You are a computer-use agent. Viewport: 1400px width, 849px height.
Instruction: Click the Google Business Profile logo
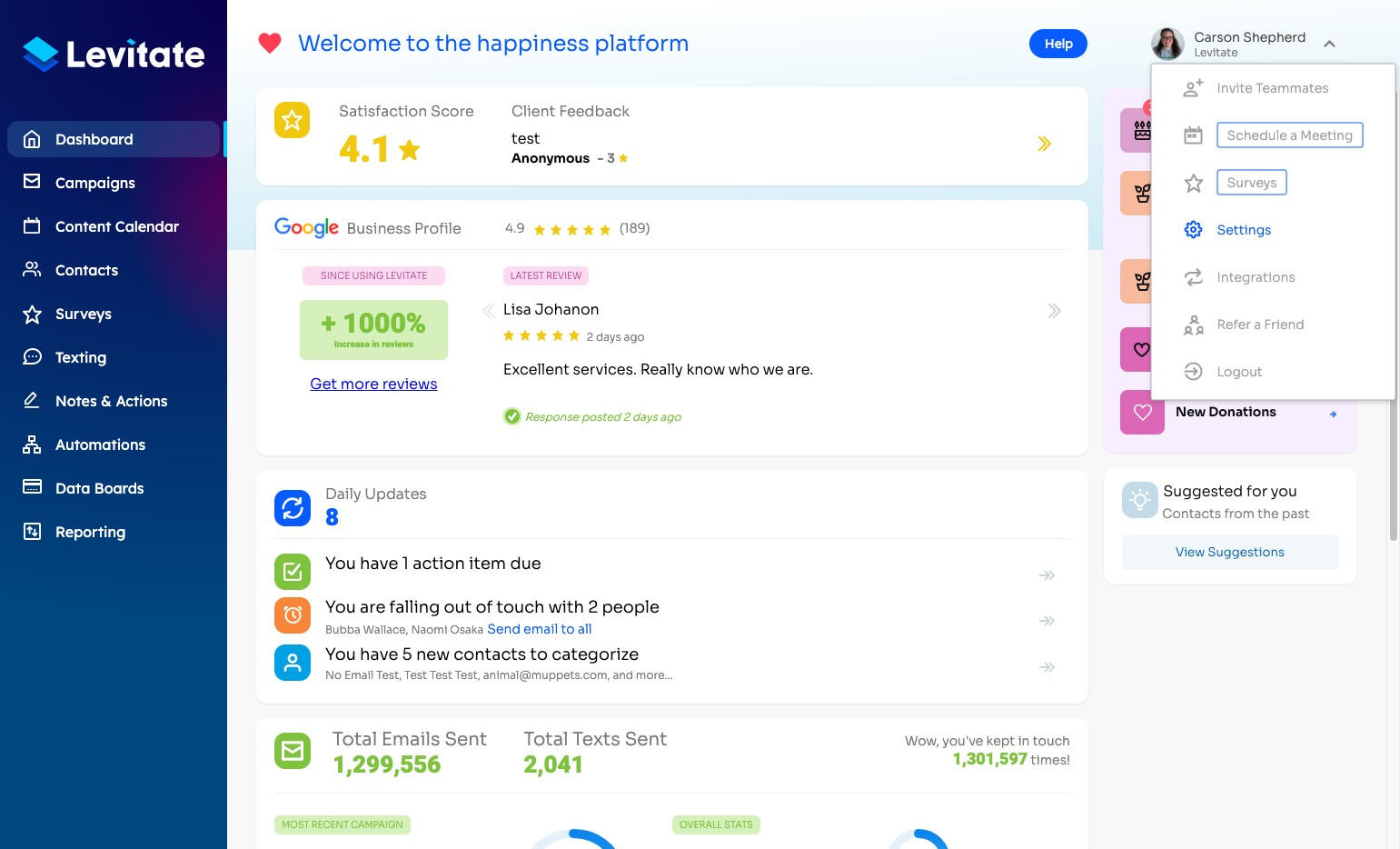click(306, 227)
